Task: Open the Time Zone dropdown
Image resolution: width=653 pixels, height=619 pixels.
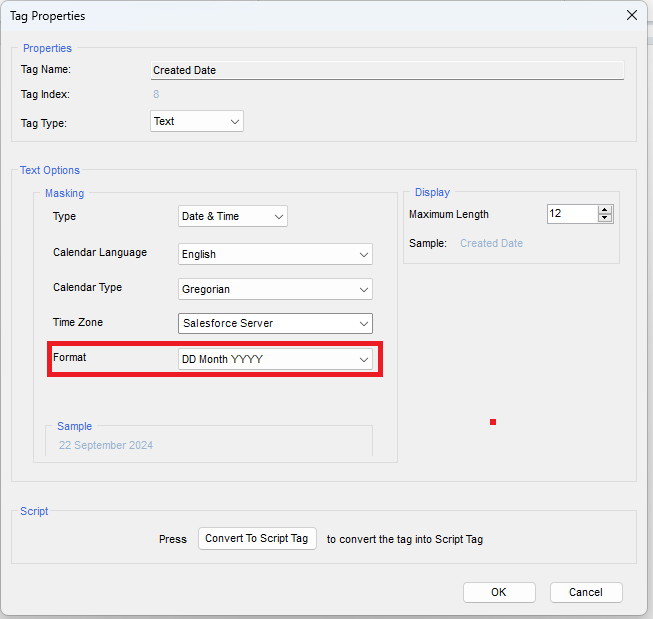Action: point(275,323)
